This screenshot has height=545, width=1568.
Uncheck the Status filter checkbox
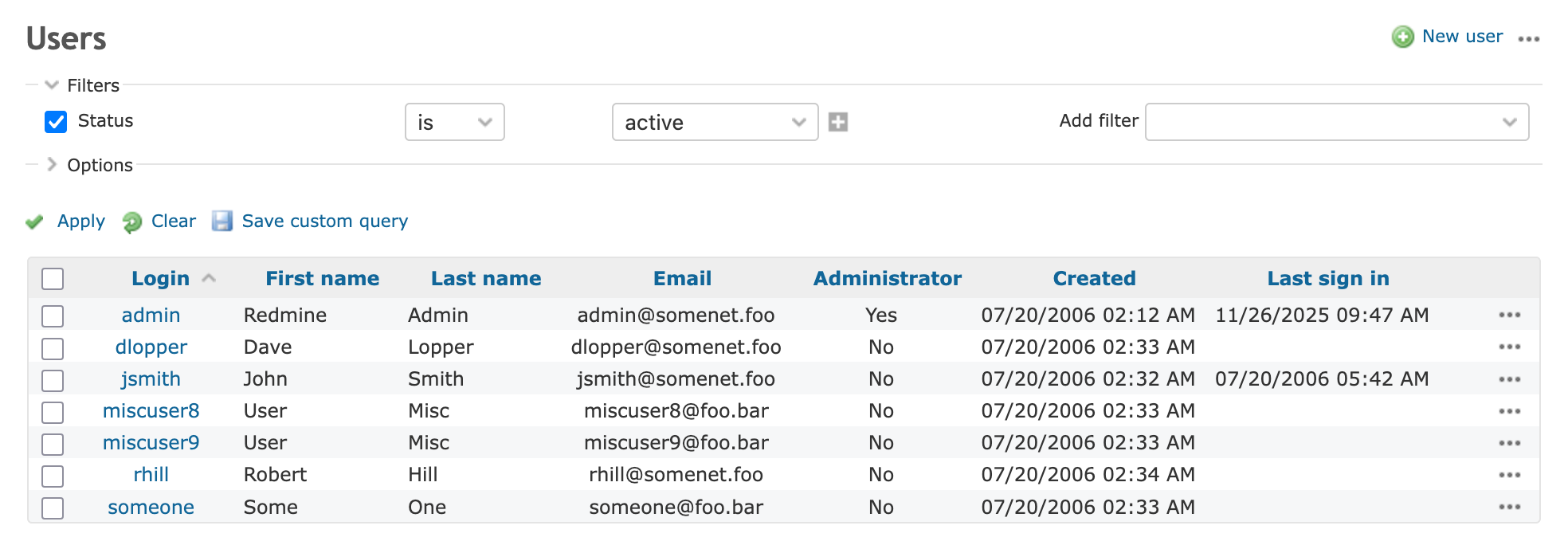pos(56,121)
